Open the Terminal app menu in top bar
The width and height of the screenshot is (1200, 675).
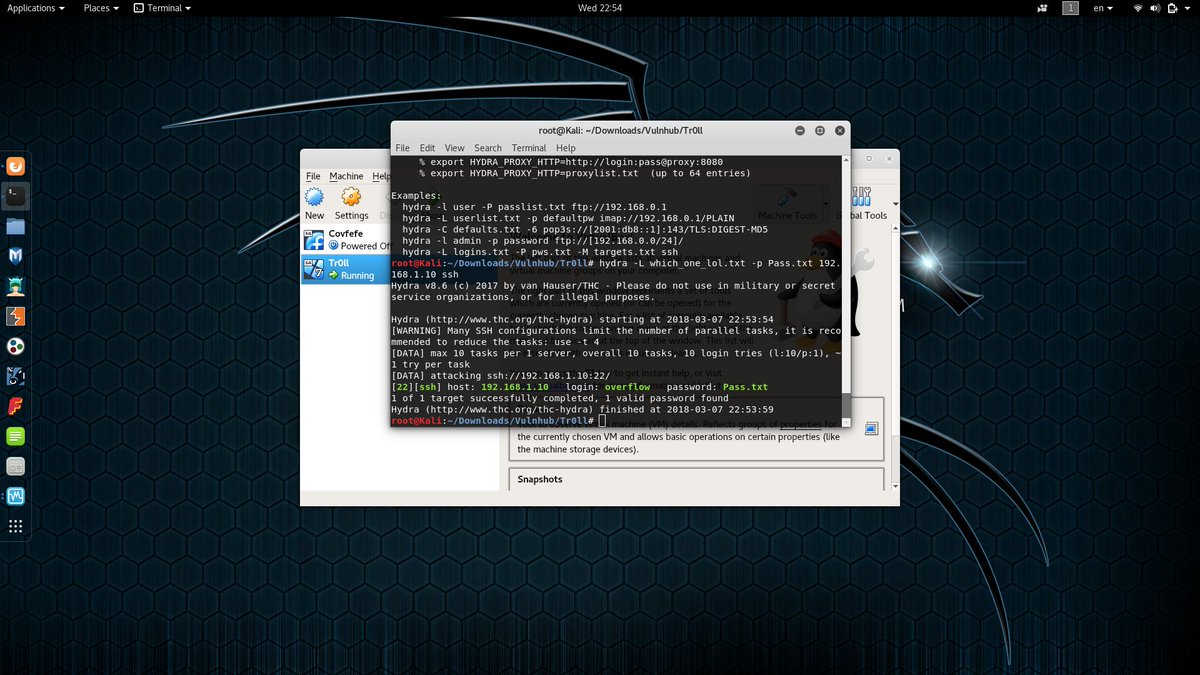163,8
